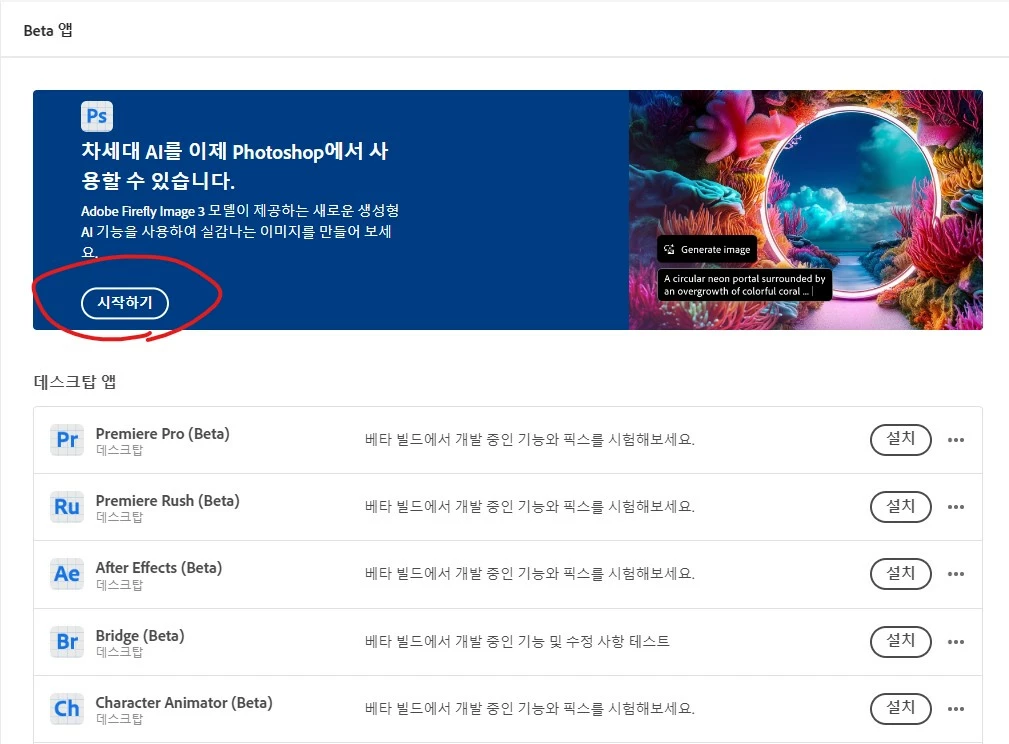
Task: Open the Premiere Pro (Beta) Pr icon
Action: (67, 440)
